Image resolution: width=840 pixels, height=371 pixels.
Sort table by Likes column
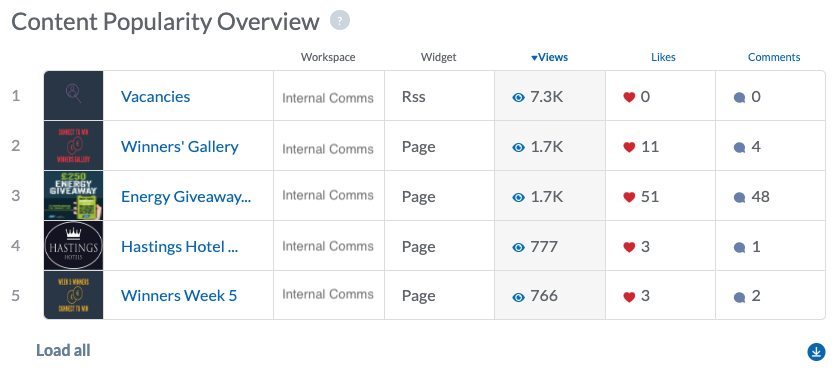(x=663, y=57)
